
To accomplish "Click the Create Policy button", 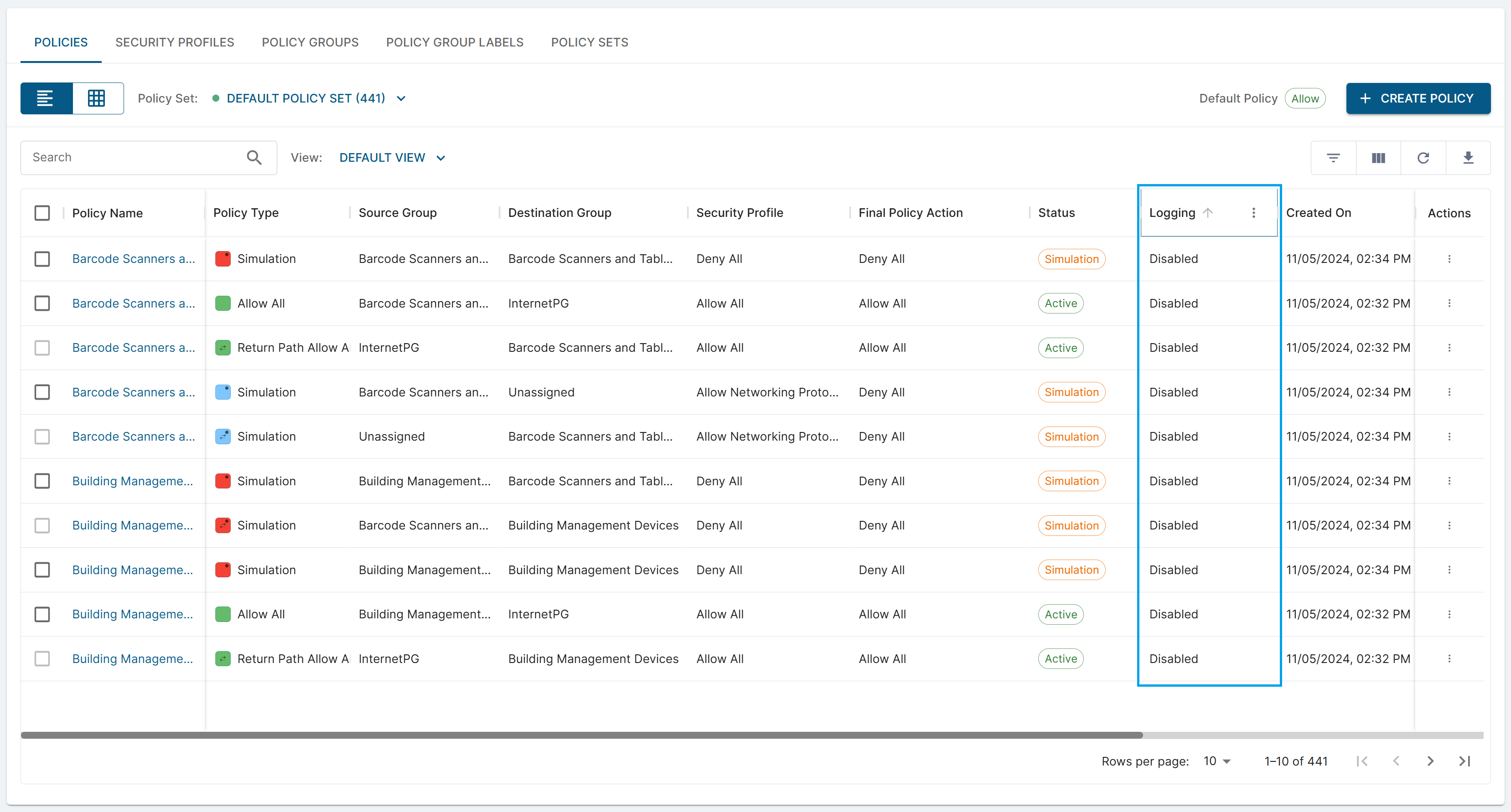I will (x=1418, y=98).
